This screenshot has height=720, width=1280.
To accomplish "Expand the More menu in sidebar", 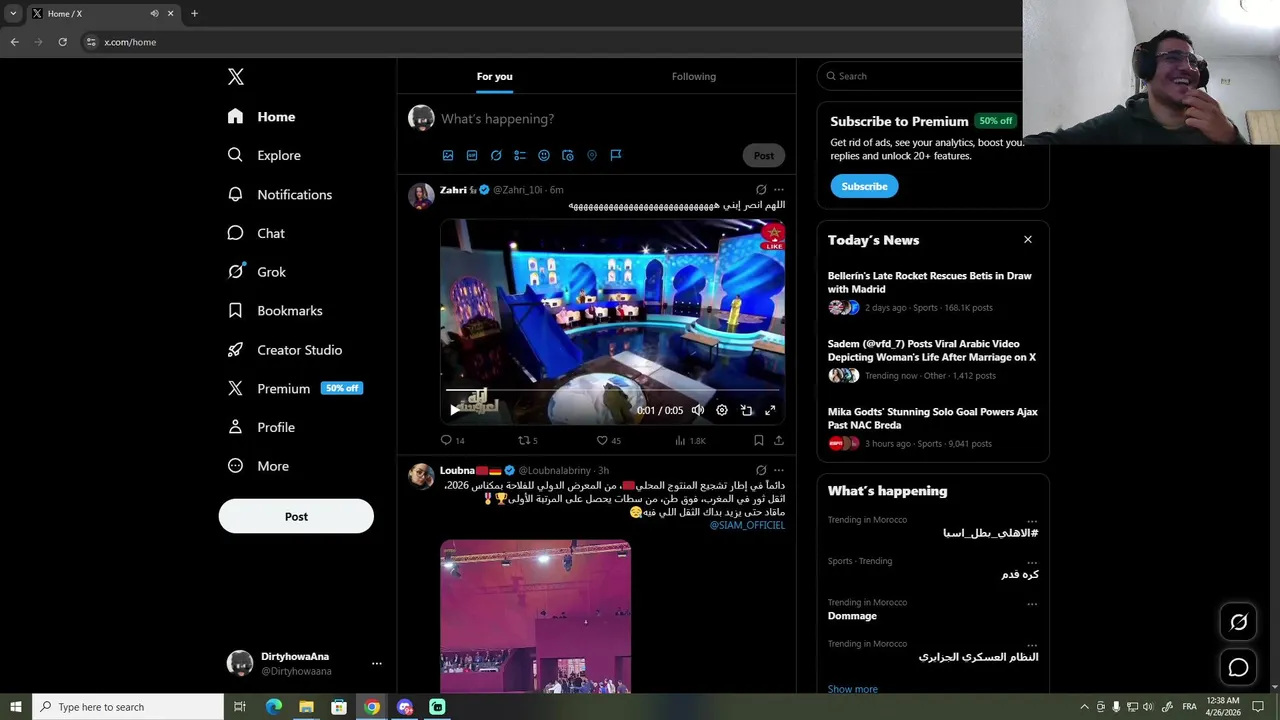I will tap(258, 466).
